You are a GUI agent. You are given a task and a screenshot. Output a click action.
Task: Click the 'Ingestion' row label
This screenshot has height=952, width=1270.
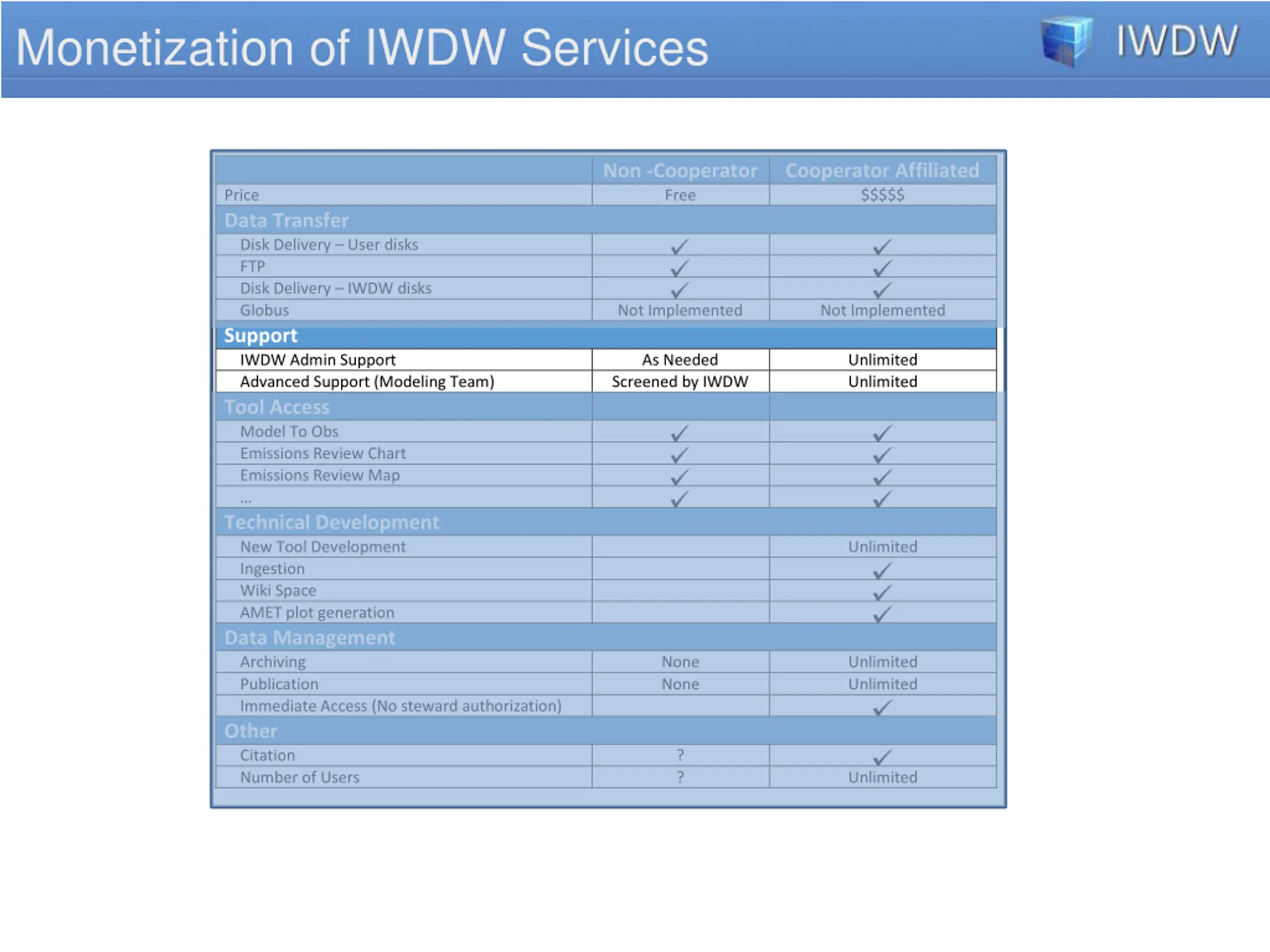pos(272,569)
